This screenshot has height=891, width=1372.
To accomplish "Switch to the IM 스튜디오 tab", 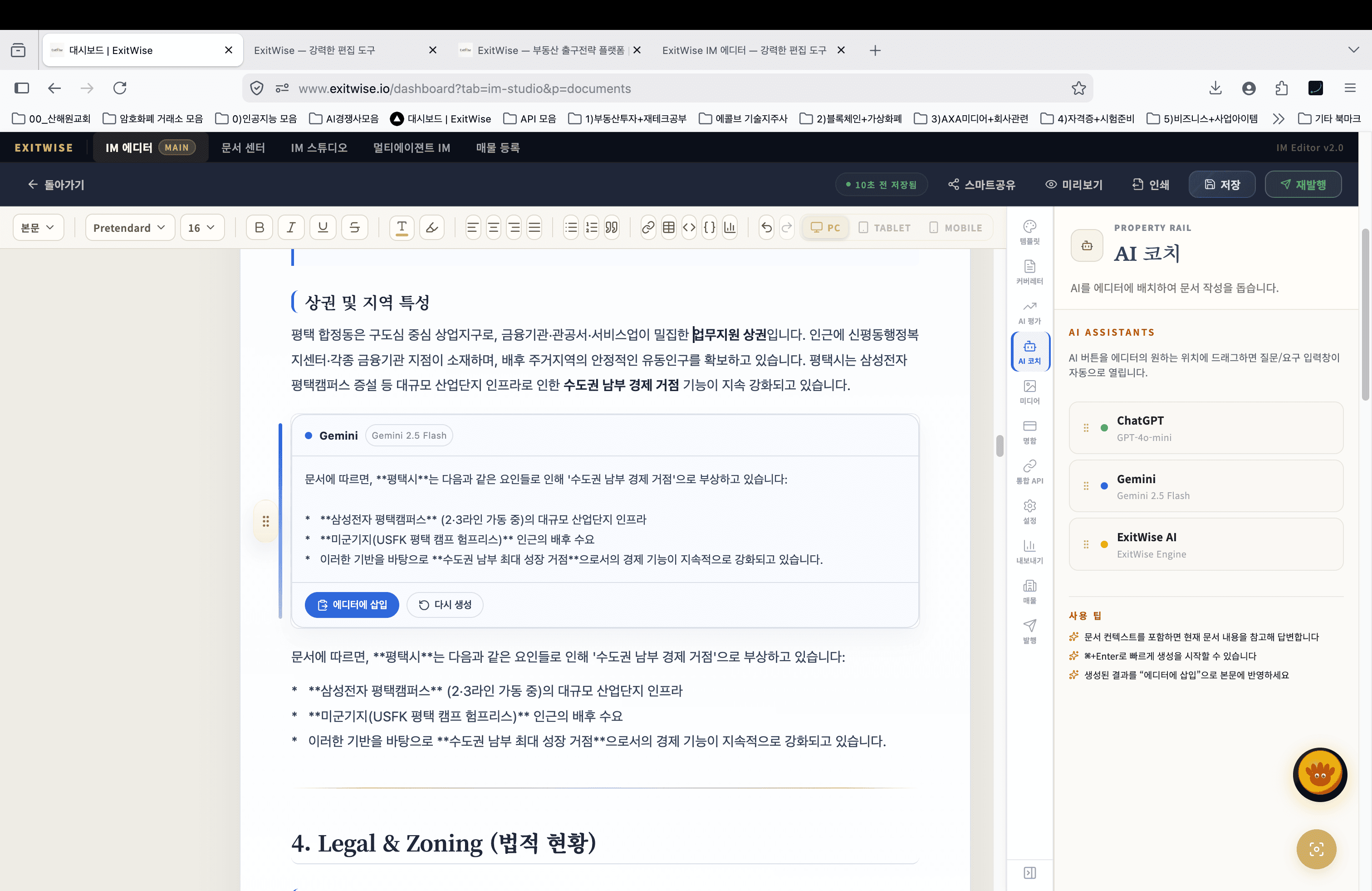I will click(x=319, y=147).
